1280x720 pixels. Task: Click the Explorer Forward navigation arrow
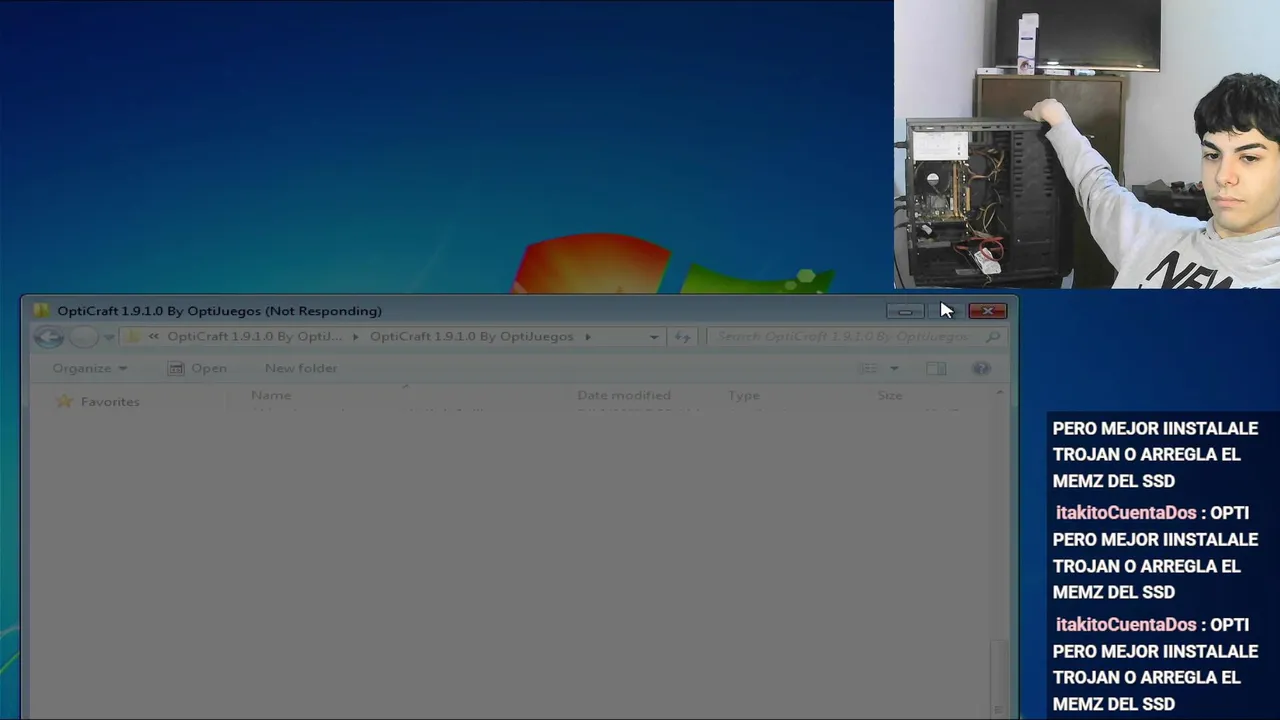pos(84,337)
